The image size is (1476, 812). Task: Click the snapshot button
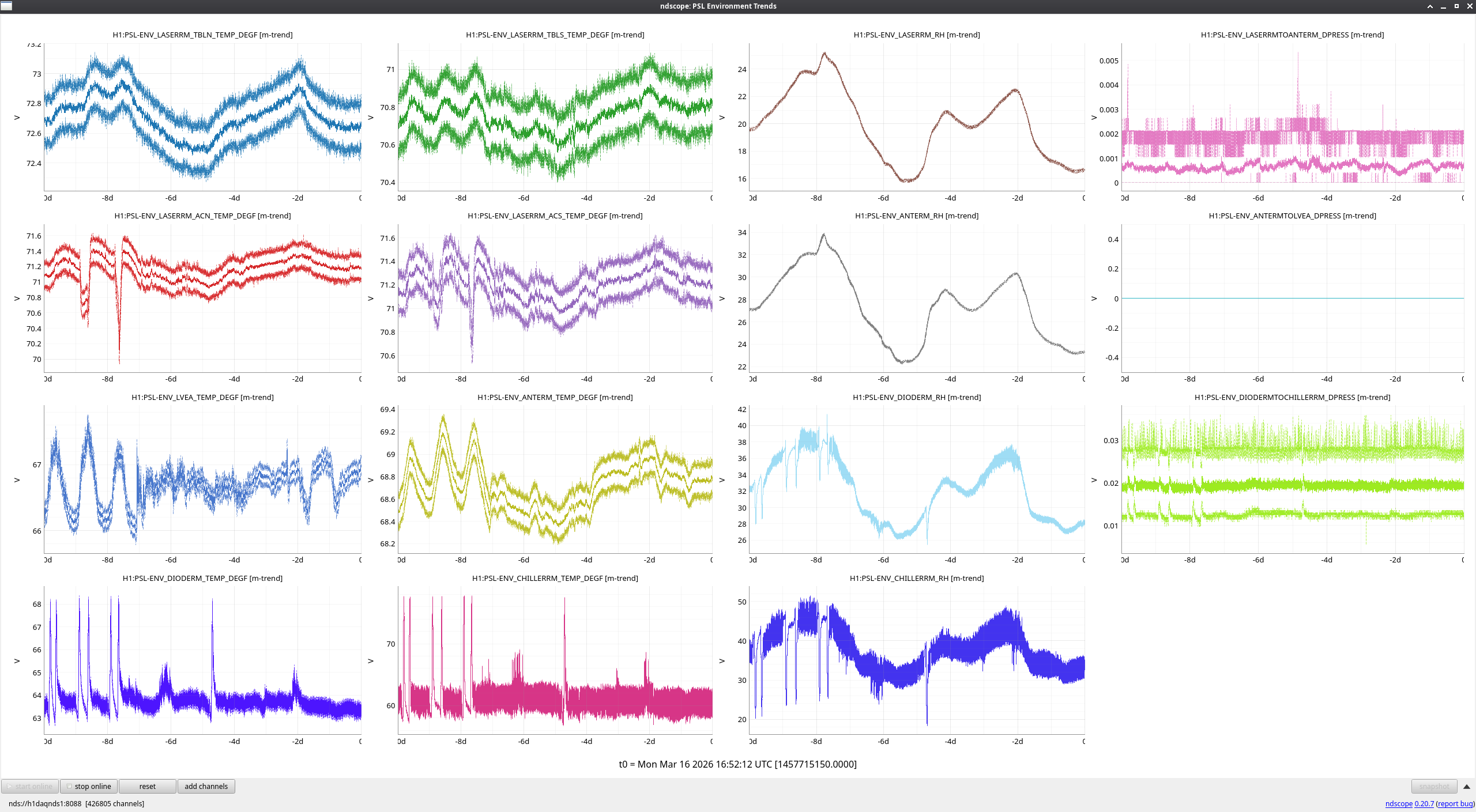1433,786
